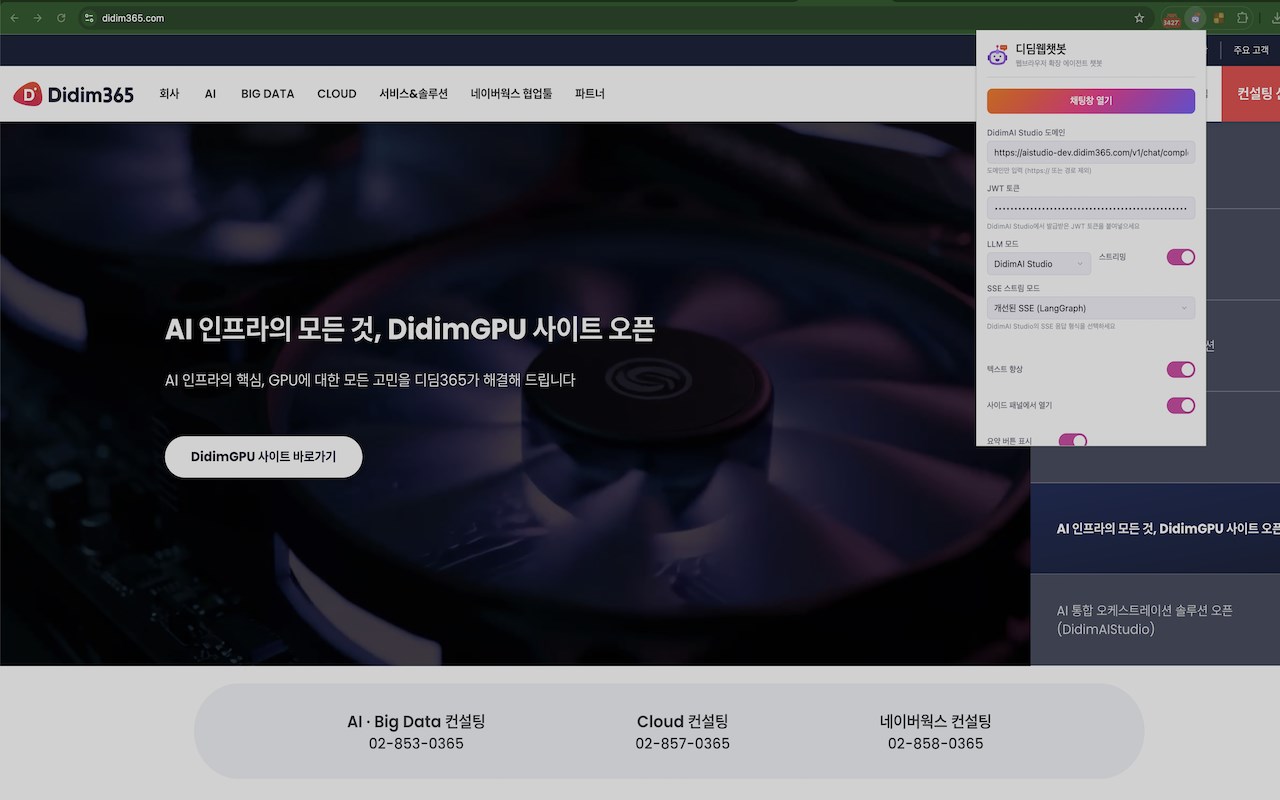1280x800 pixels.
Task: Open site information icon beside didim365.com
Action: point(88,18)
